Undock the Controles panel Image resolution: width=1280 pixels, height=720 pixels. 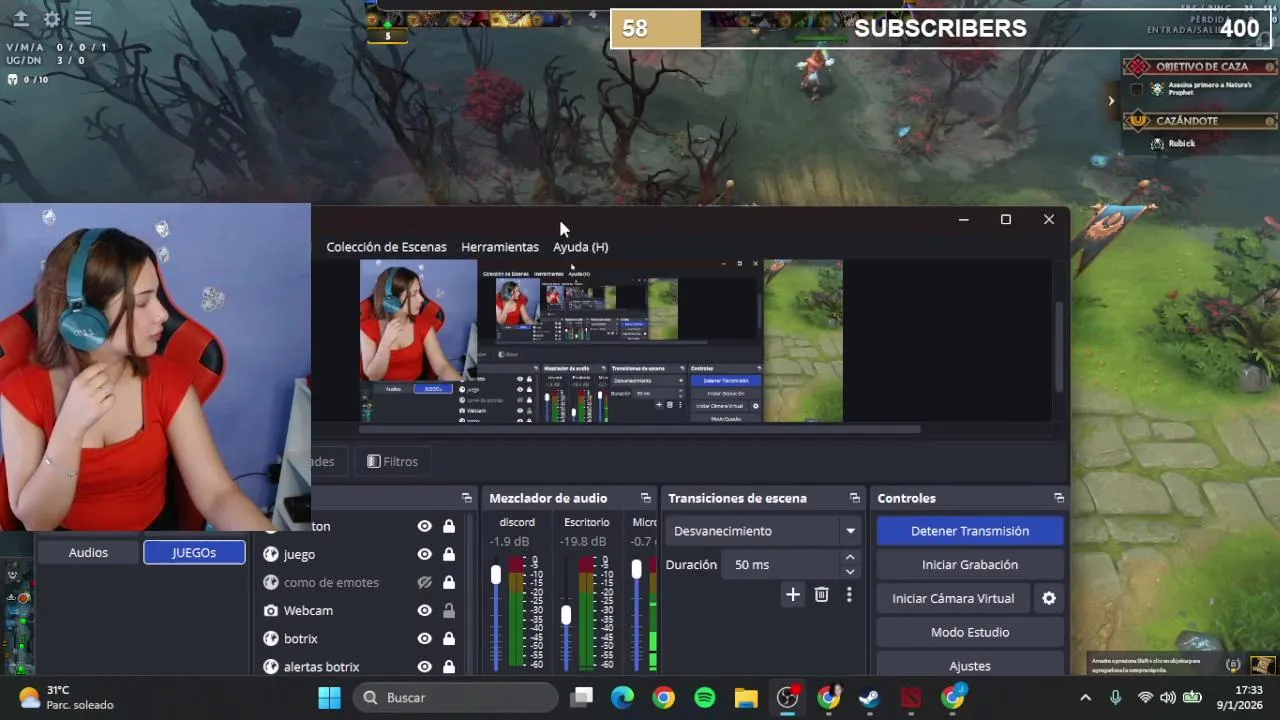click(x=1059, y=498)
